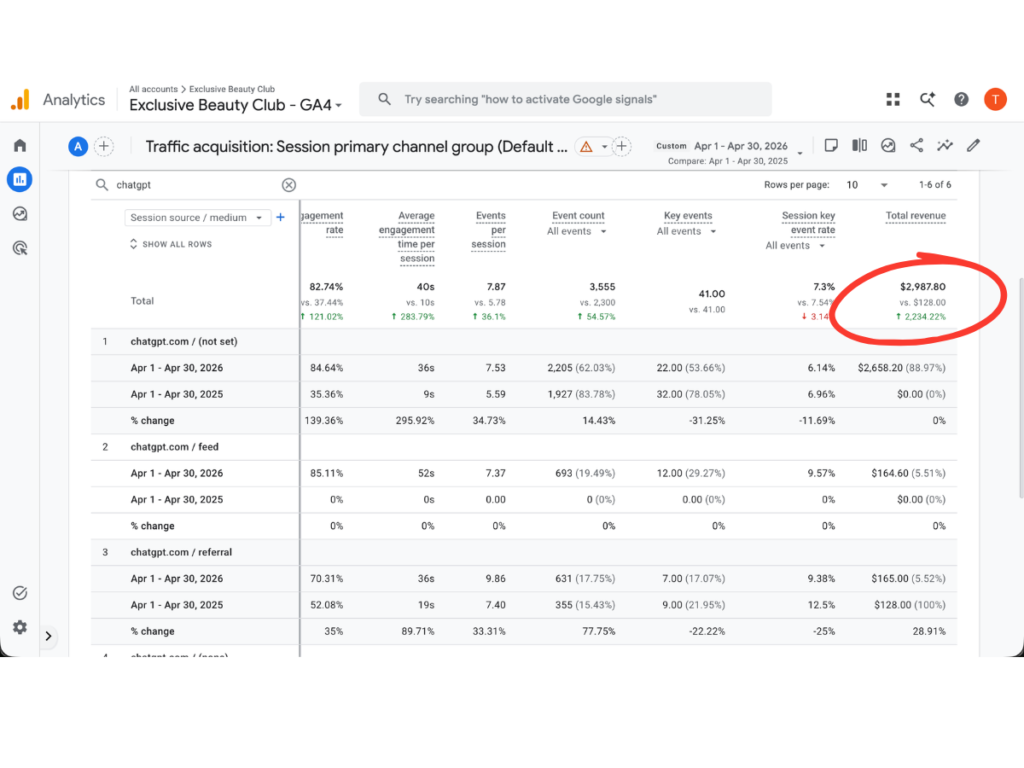Click the page vertical scrollbar

click(x=1021, y=388)
